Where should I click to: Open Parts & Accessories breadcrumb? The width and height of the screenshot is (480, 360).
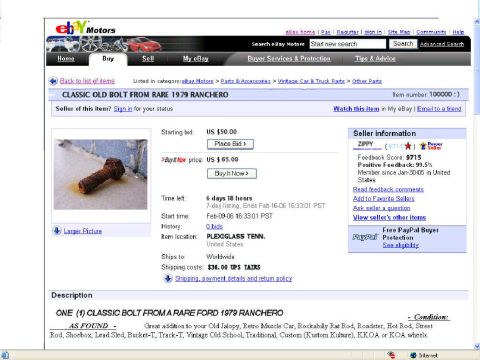245,81
